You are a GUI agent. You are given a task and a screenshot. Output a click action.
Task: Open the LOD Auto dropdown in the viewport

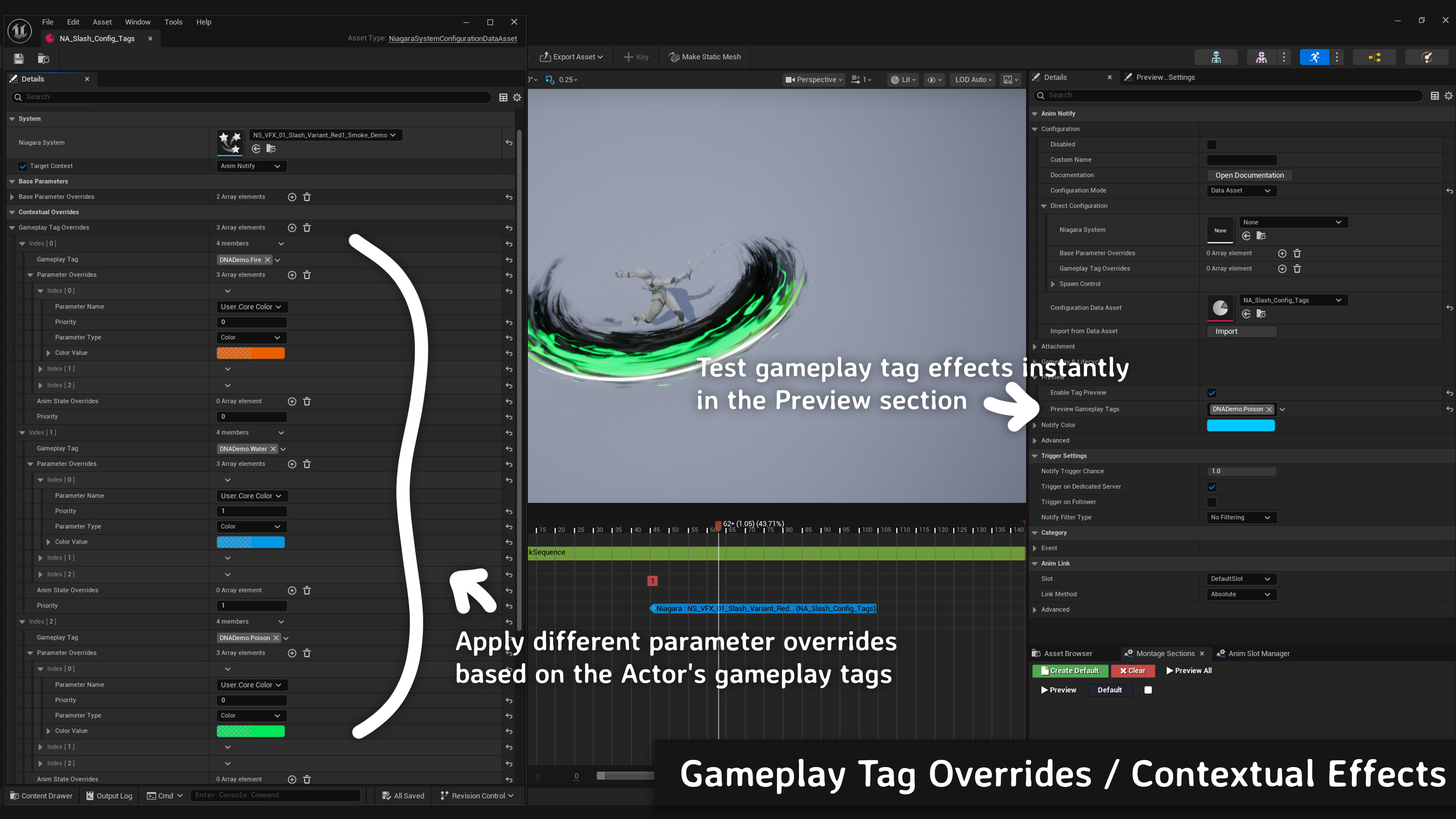(x=972, y=79)
